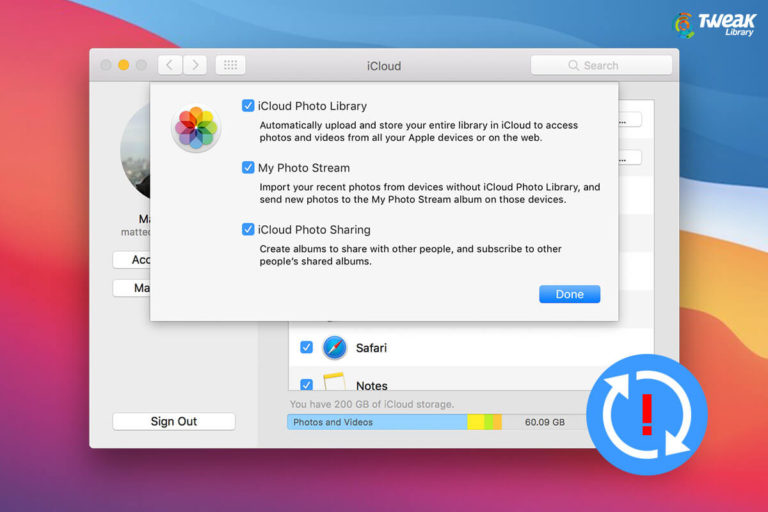This screenshot has width=768, height=512.
Task: Uncheck iCloud Photo Library
Action: pyautogui.click(x=248, y=106)
